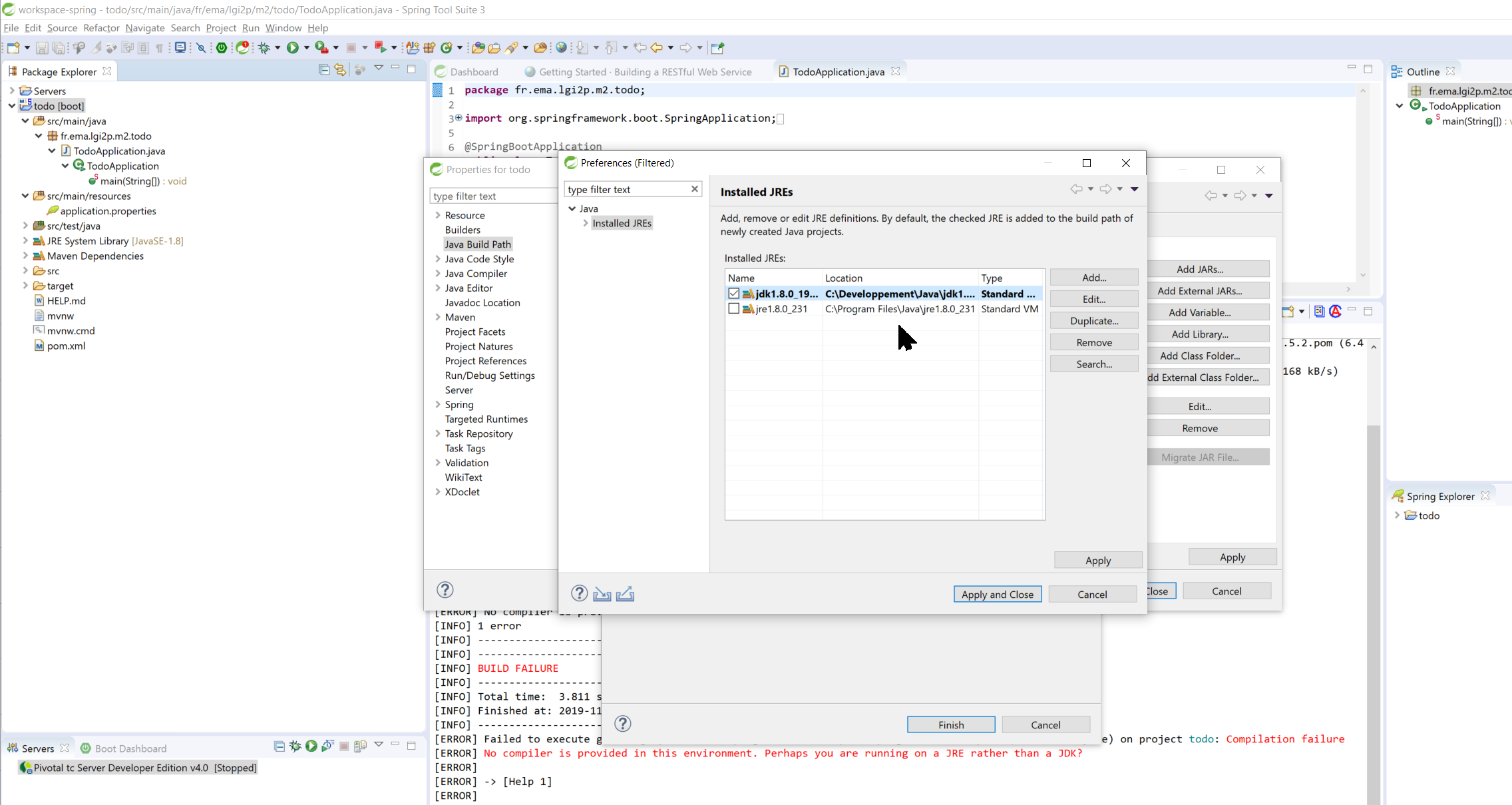Click profile server icon in Servers view
Screen dimensions: 1512x805
pyautogui.click(x=327, y=746)
